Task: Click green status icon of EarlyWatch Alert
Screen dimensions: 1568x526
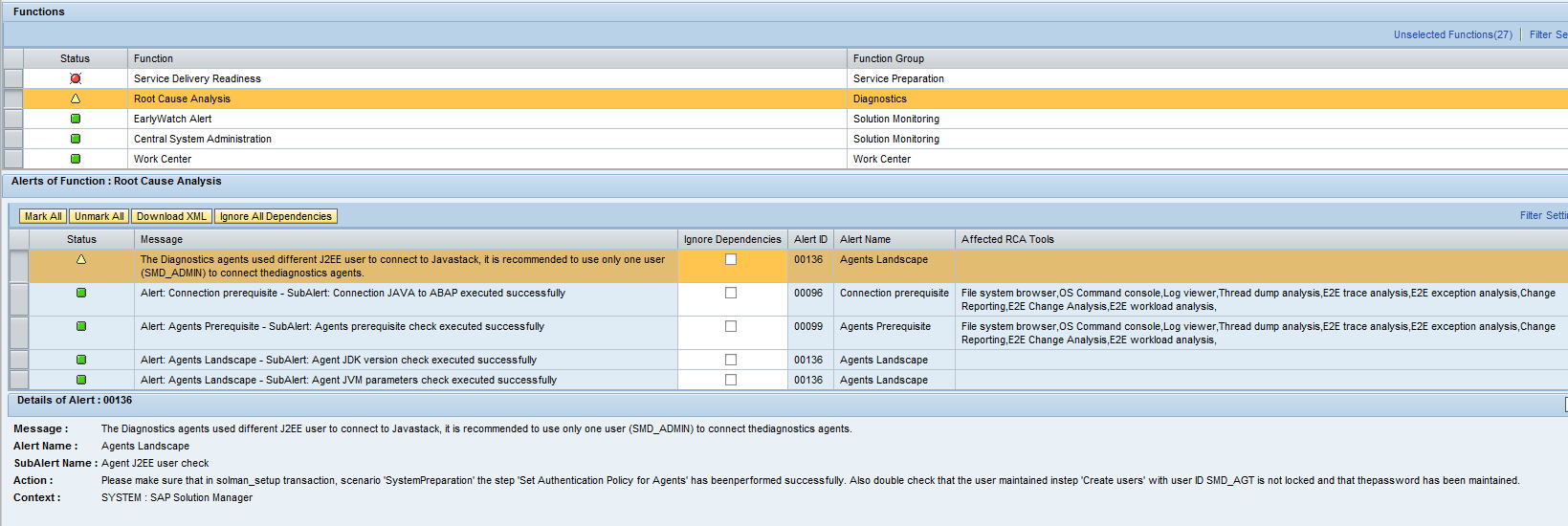Action: pyautogui.click(x=76, y=119)
